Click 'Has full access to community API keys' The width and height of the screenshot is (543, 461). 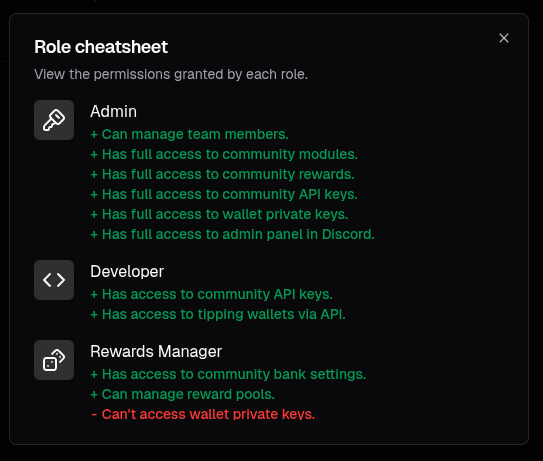pos(224,194)
